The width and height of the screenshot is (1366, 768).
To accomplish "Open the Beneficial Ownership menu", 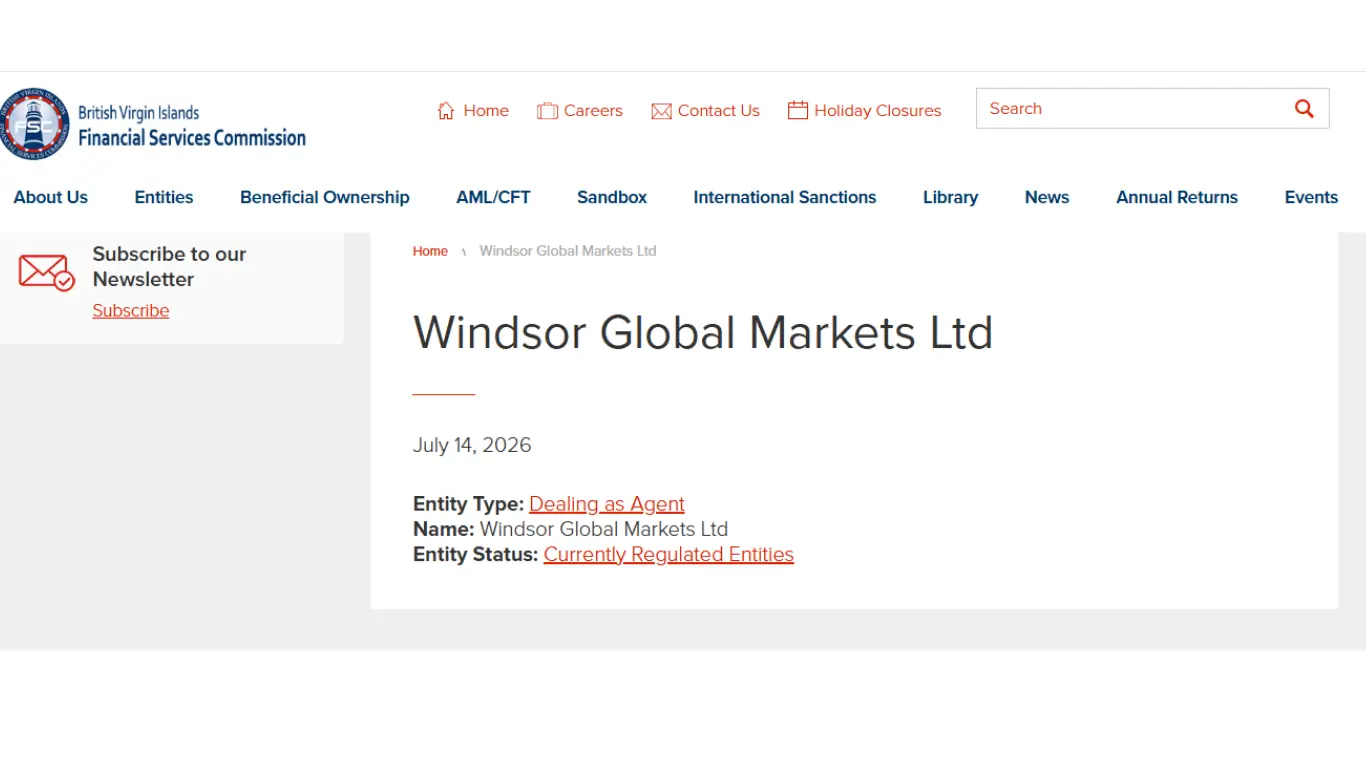I will pyautogui.click(x=325, y=197).
